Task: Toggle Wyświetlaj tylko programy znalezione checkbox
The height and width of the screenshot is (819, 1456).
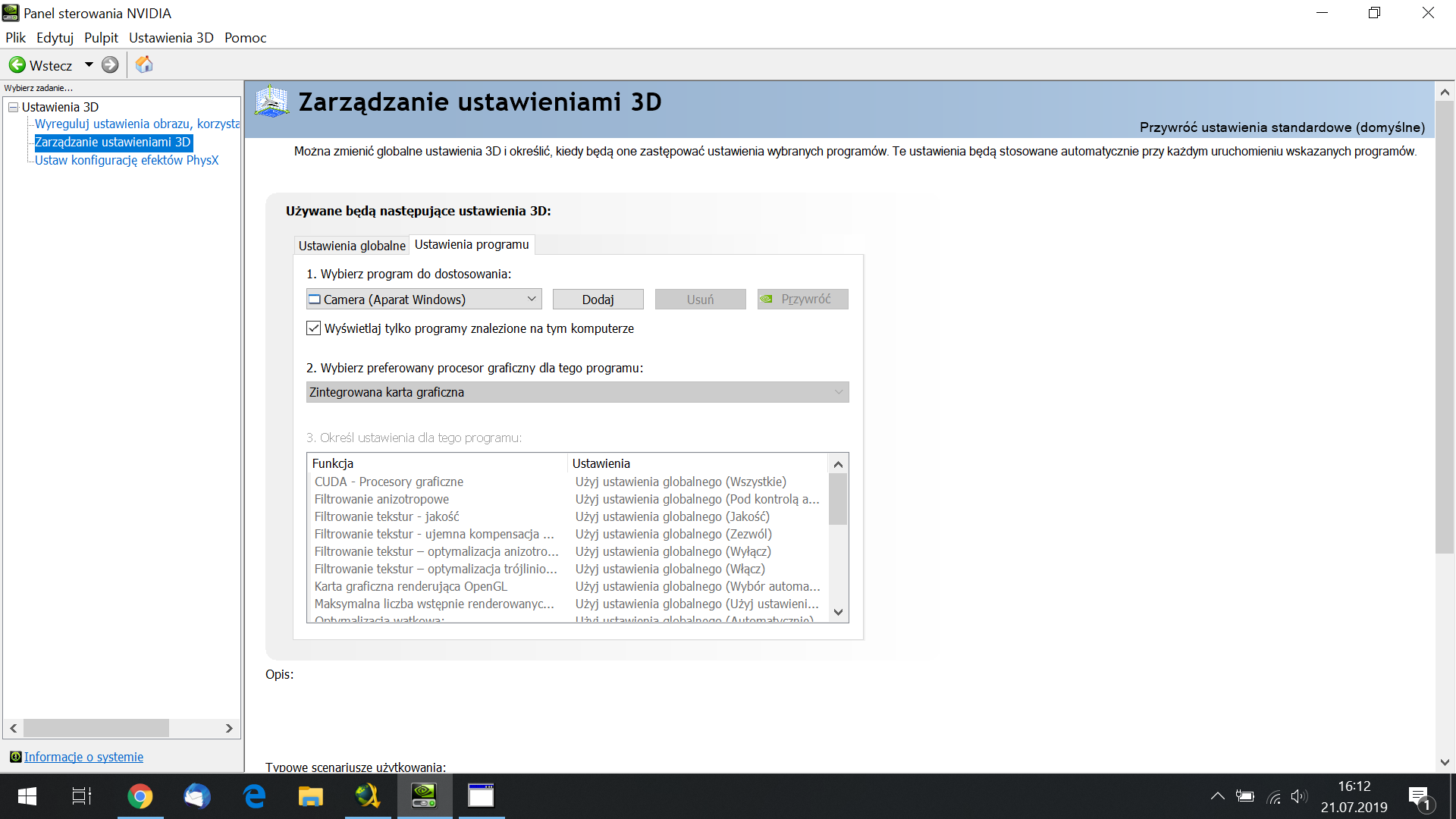Action: 313,328
